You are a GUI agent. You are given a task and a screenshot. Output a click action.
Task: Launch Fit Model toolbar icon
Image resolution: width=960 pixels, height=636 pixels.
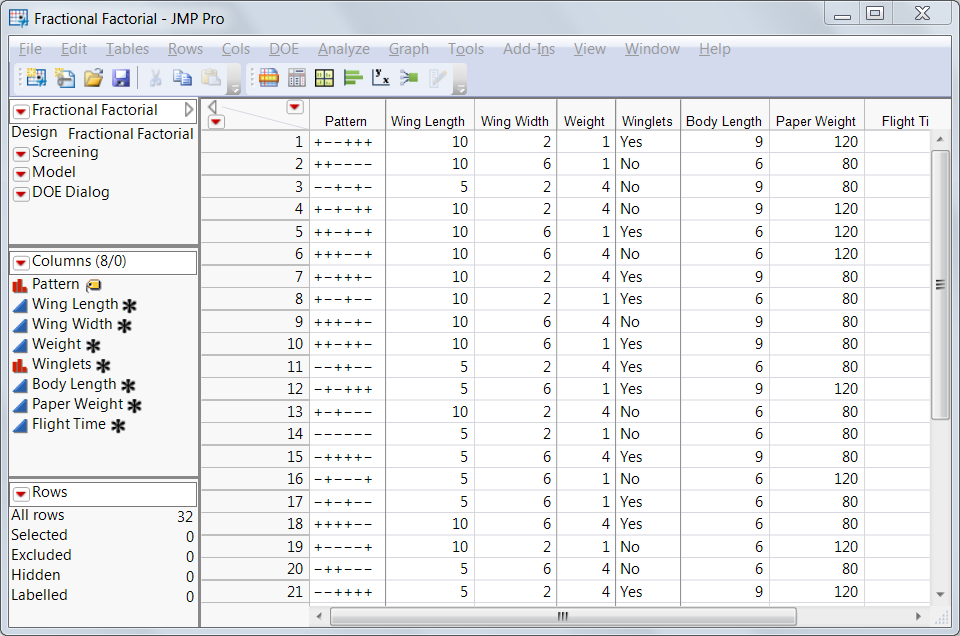point(409,77)
